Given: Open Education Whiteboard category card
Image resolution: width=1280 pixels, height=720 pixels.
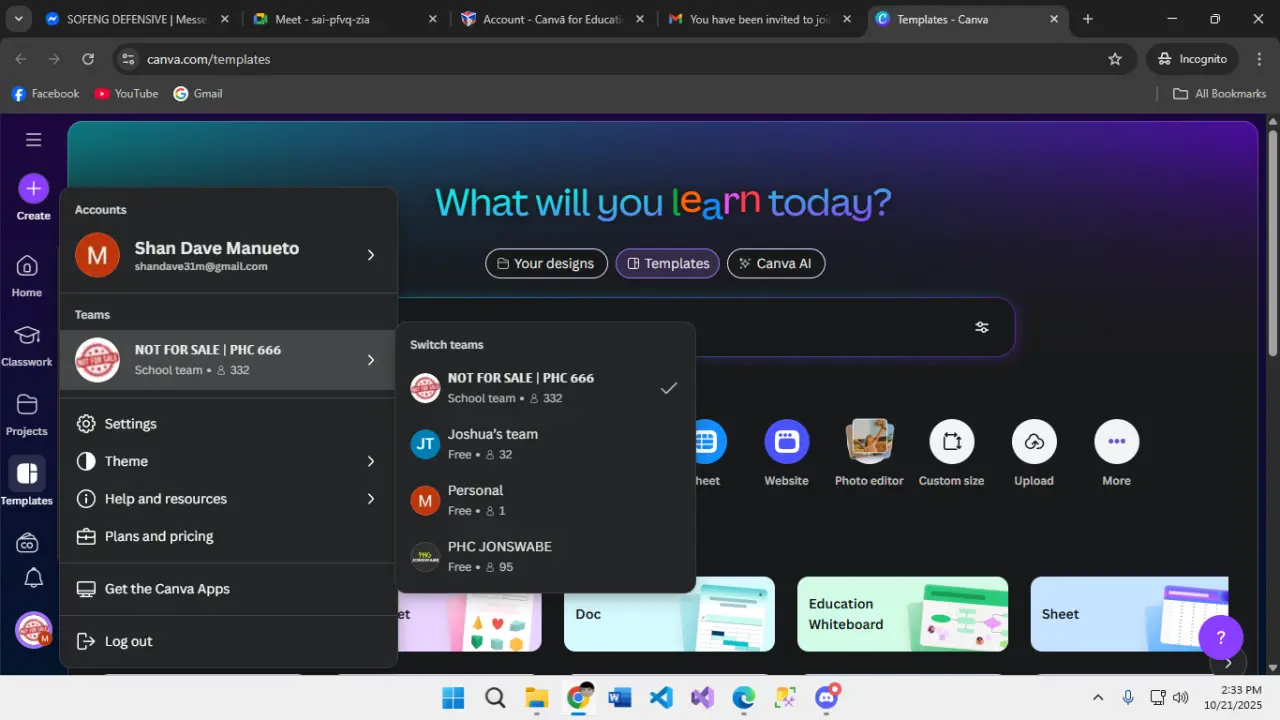Looking at the screenshot, I should point(902,614).
